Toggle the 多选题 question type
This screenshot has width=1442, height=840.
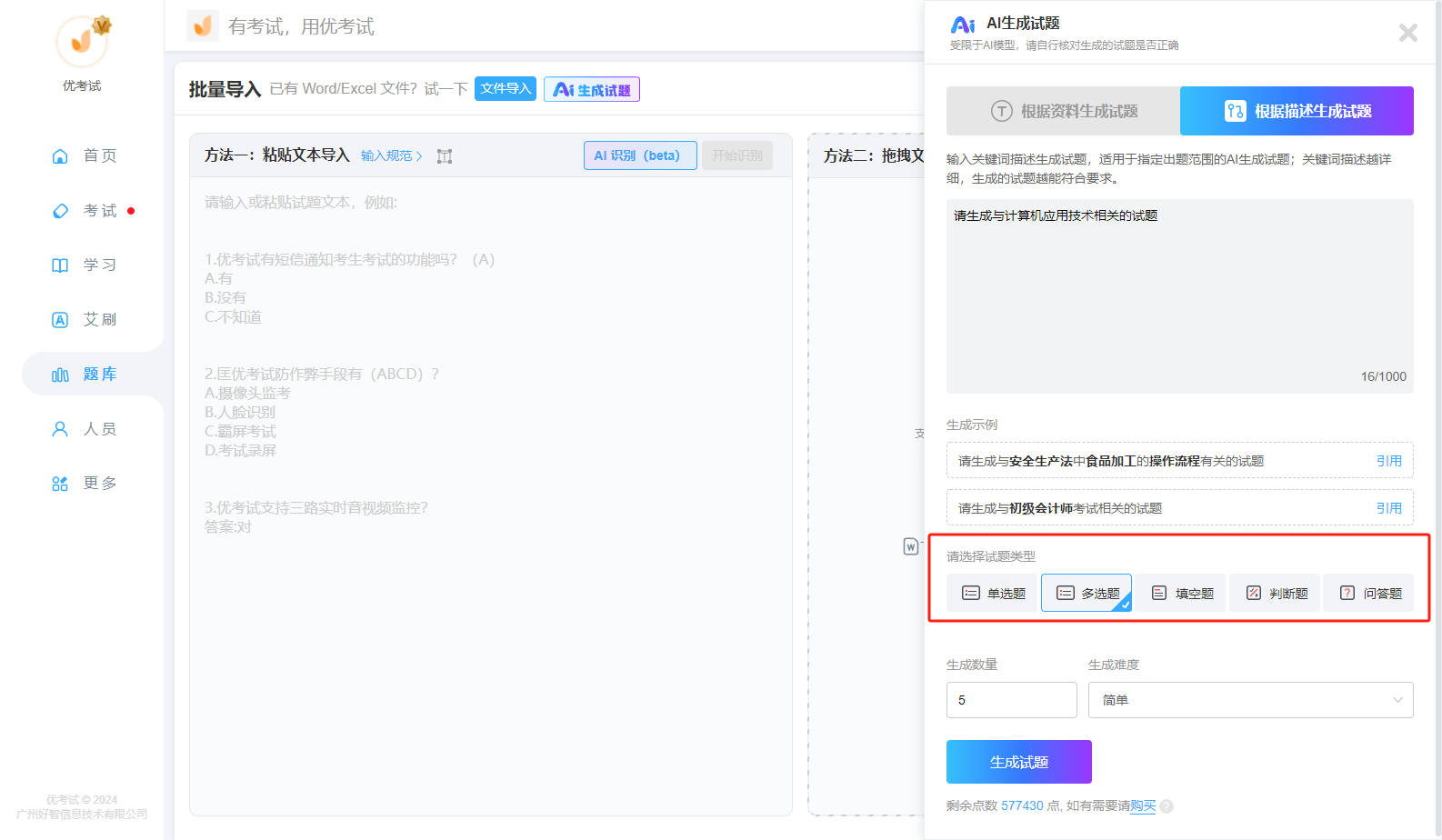point(1087,593)
